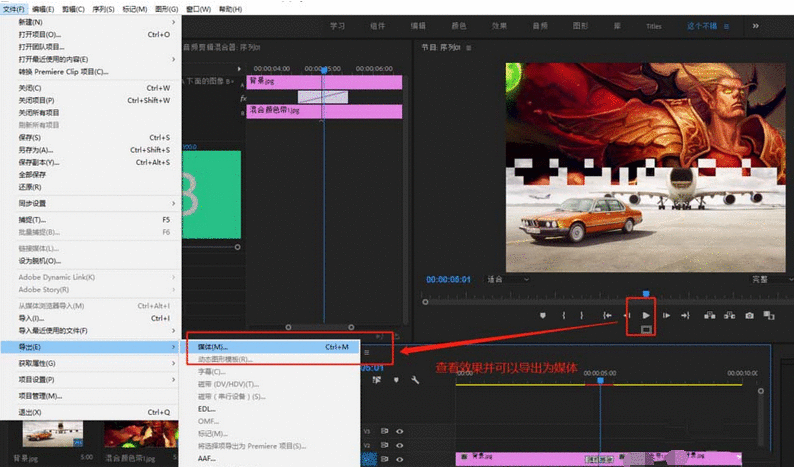Click the Step Back one frame icon

(625, 315)
